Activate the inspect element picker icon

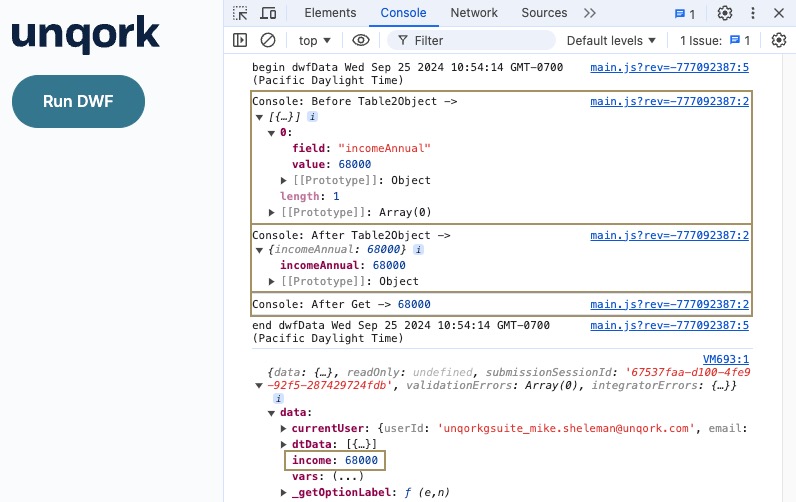[240, 13]
